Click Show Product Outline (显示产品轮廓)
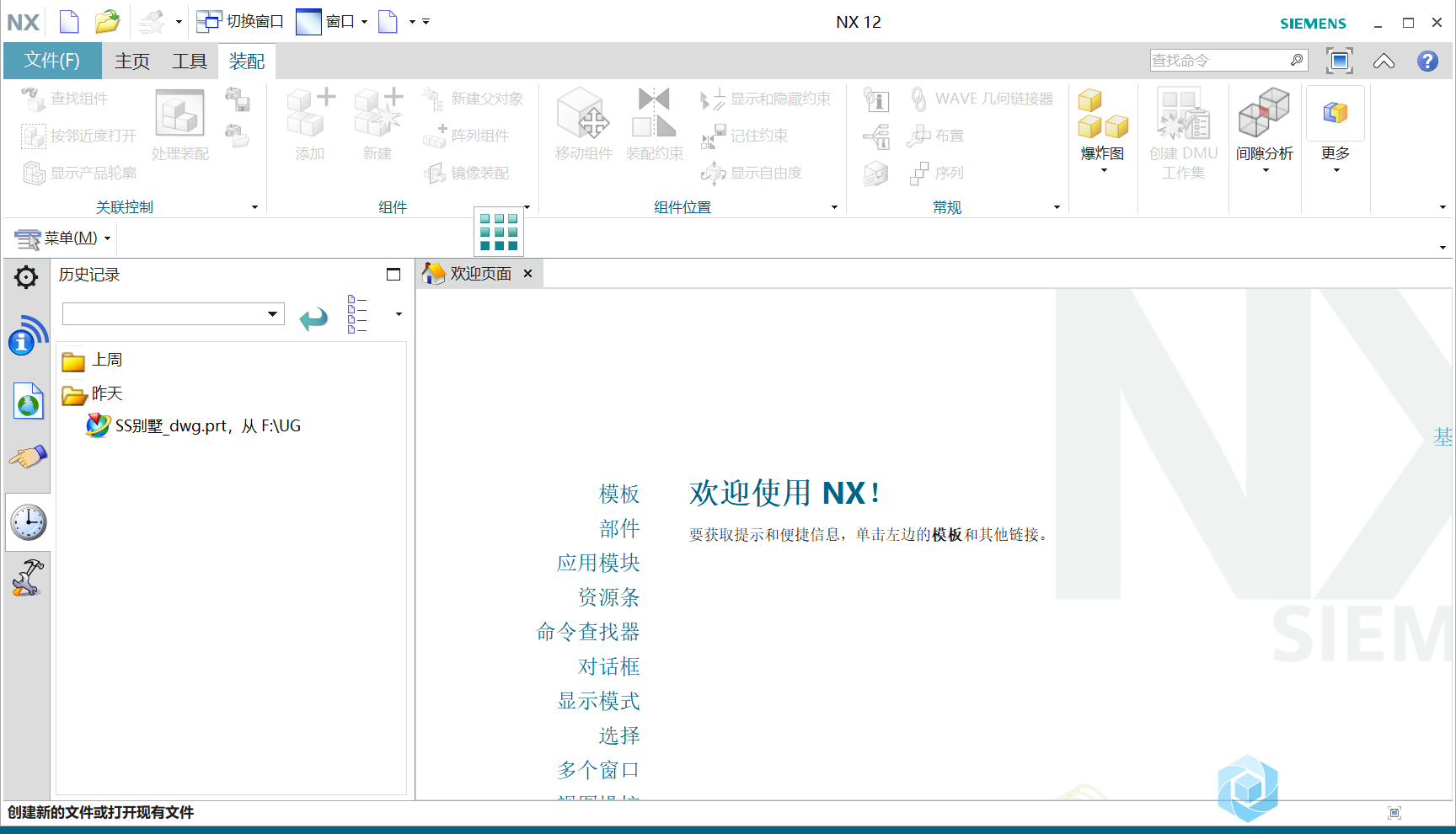Image resolution: width=1456 pixels, height=834 pixels. click(x=78, y=173)
